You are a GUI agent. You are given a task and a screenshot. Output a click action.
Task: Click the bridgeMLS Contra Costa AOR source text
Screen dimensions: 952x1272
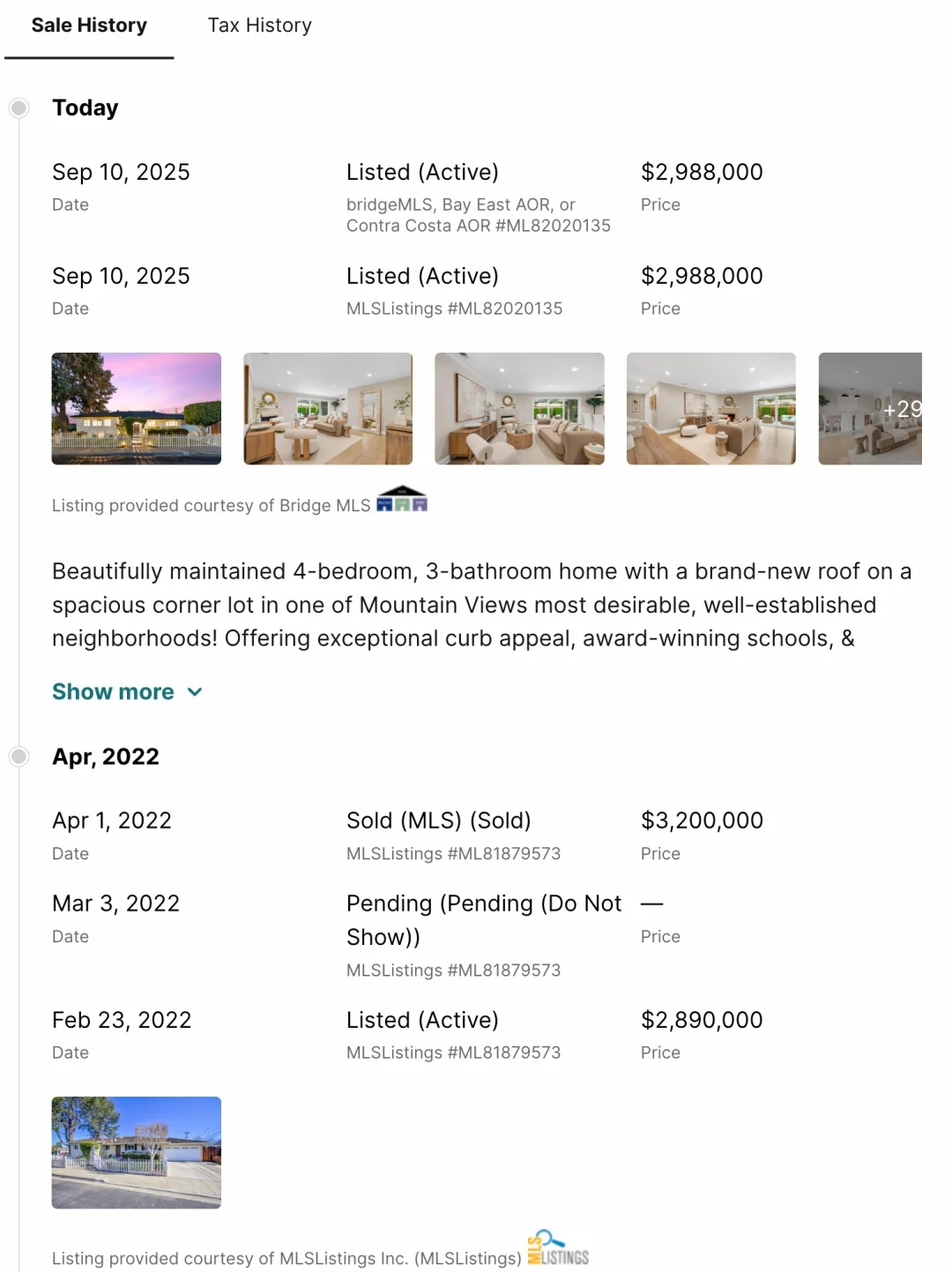tap(479, 215)
